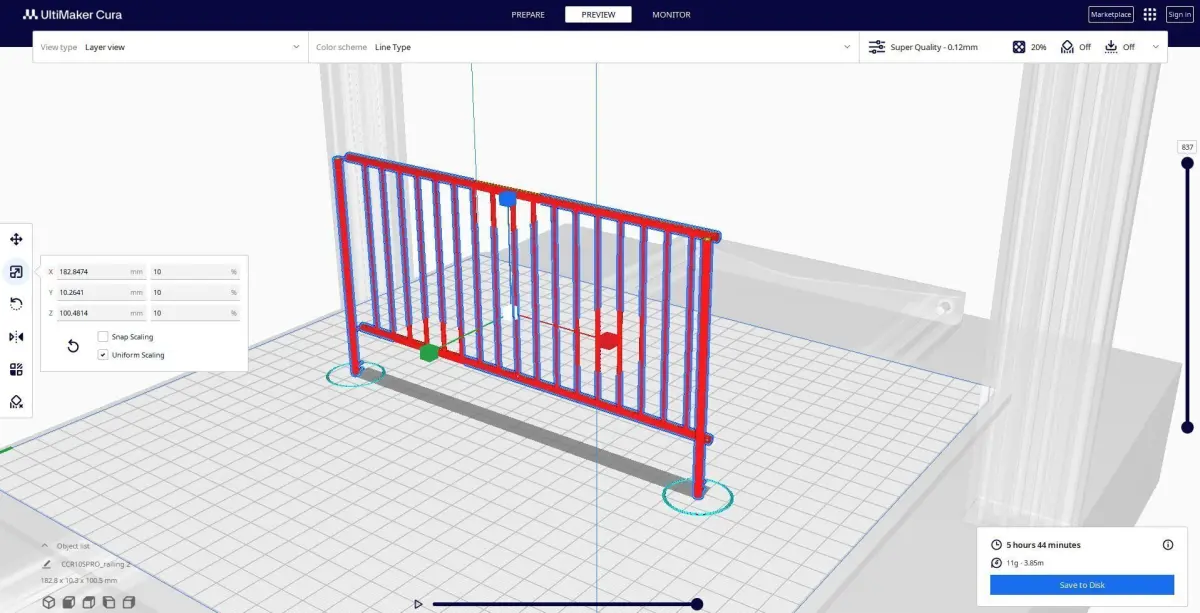The height and width of the screenshot is (613, 1200).
Task: Switch to the 3D perspective view cube
Action: [48, 602]
